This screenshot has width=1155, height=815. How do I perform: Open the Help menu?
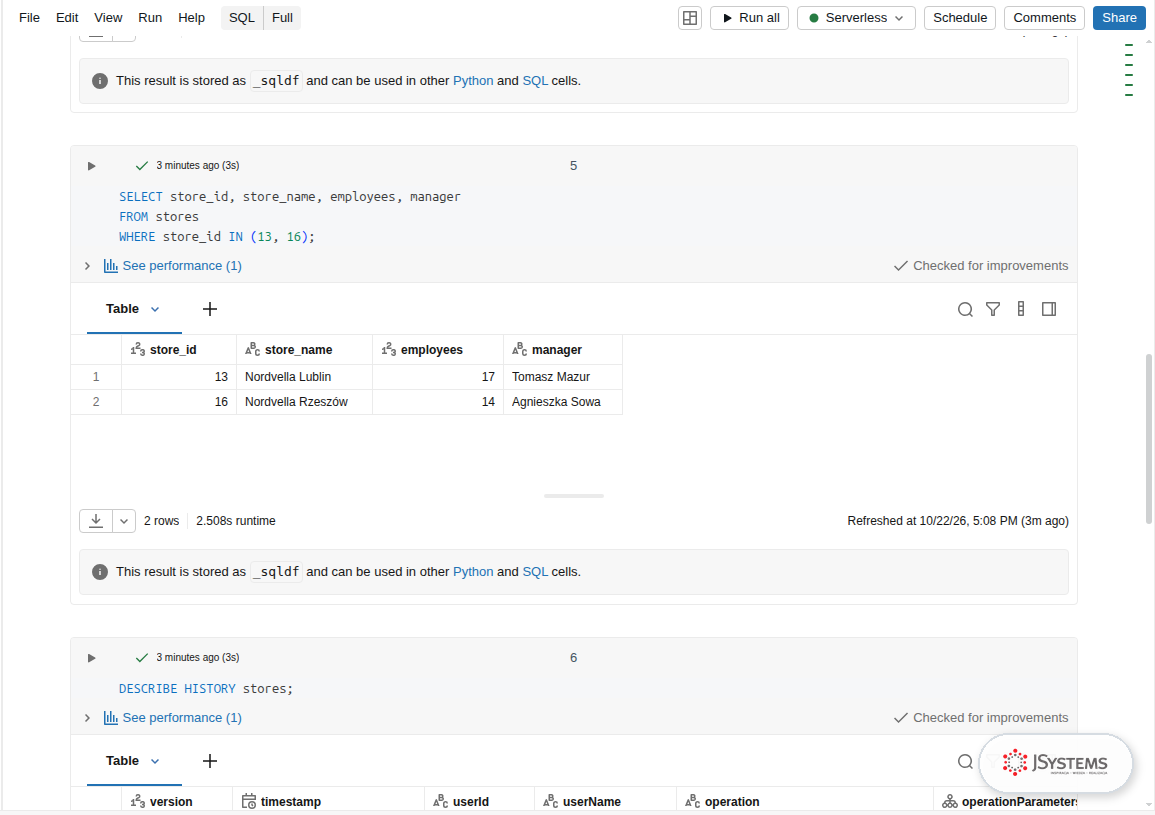(x=192, y=18)
